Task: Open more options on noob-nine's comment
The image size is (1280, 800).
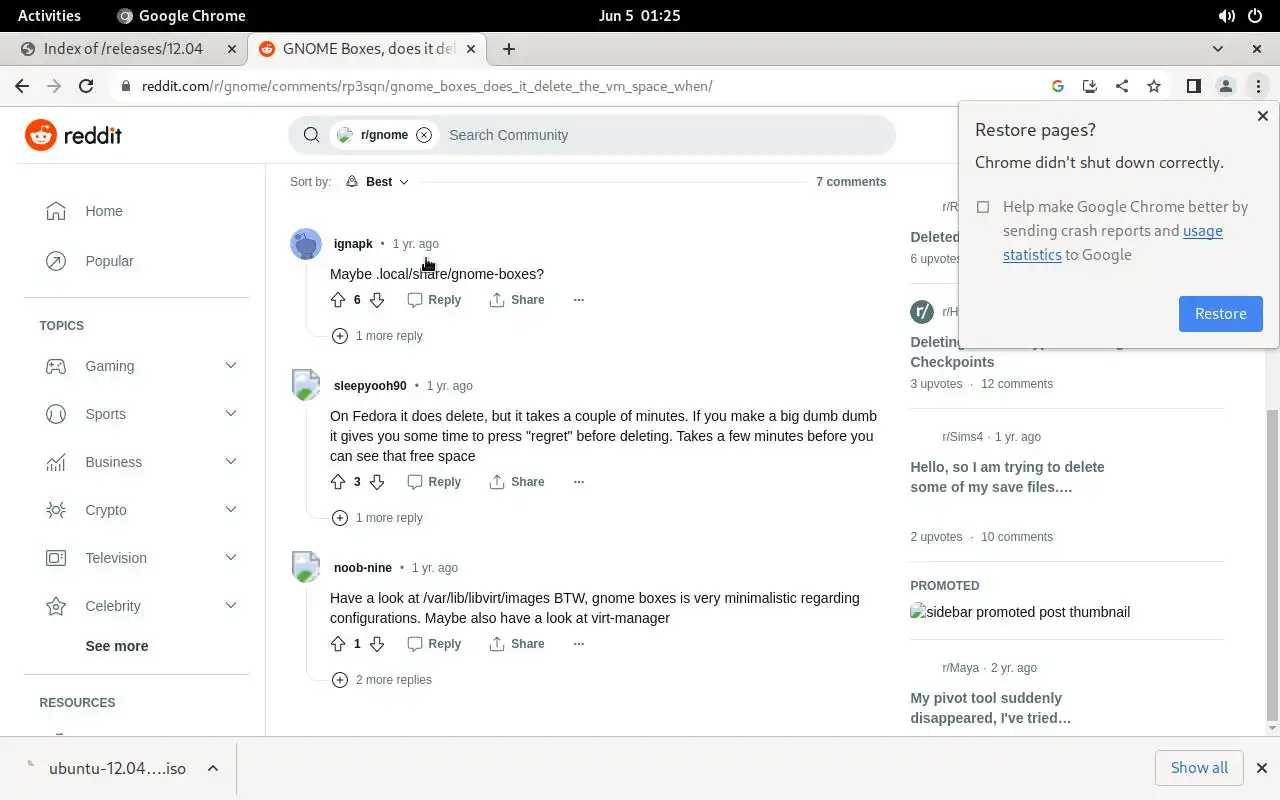Action: [578, 644]
